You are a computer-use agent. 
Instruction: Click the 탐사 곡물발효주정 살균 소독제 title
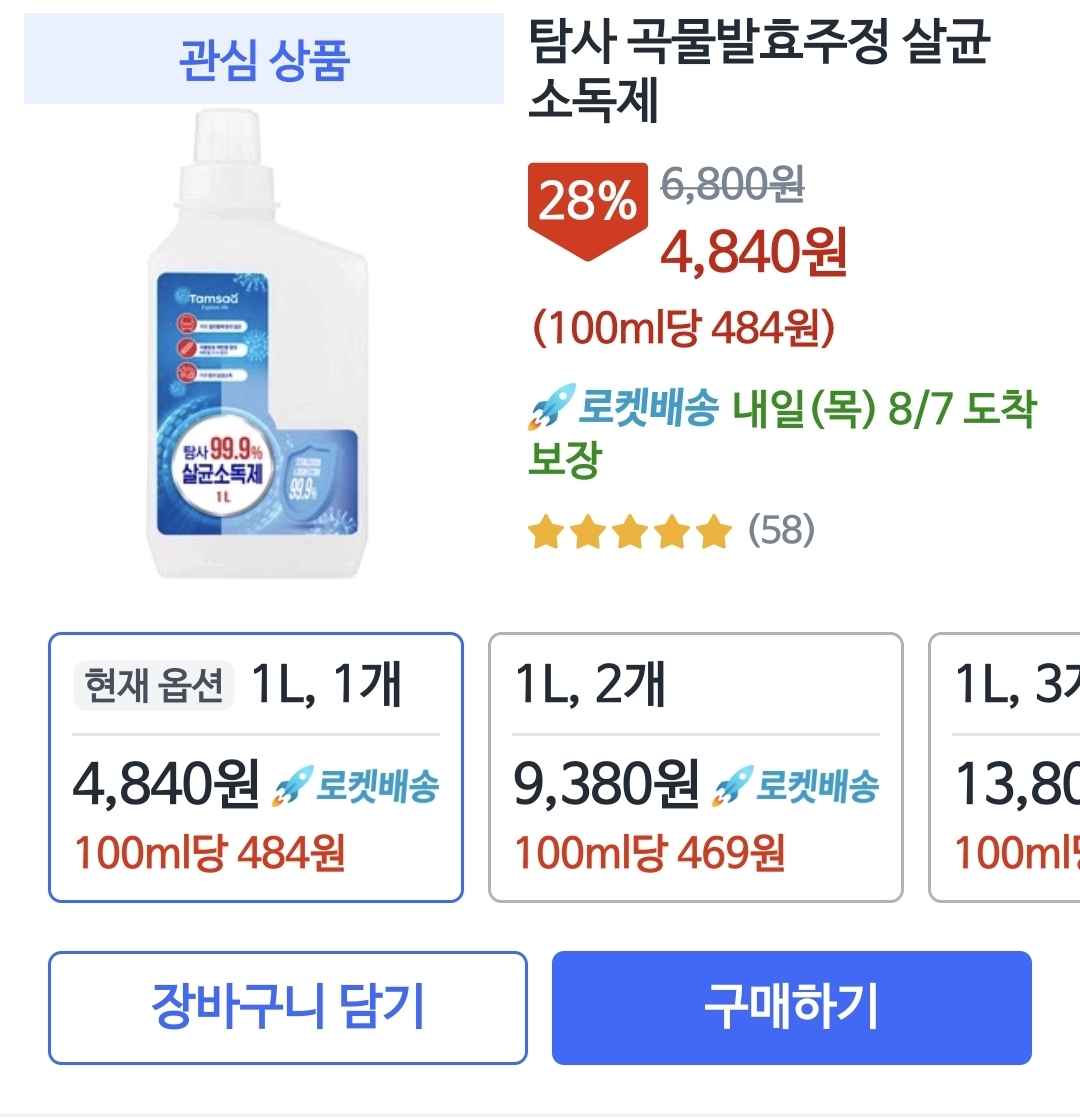pyautogui.click(x=758, y=72)
